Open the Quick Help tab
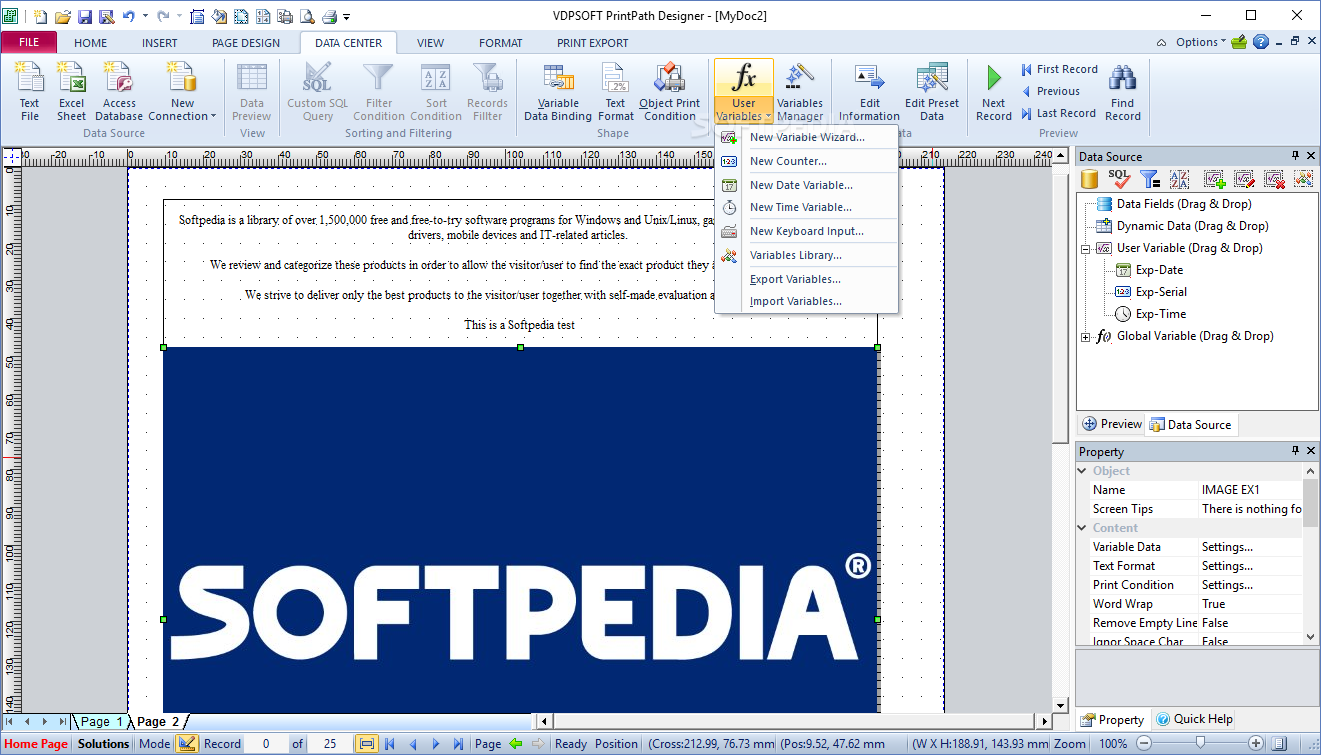This screenshot has width=1321, height=755. [x=1195, y=719]
